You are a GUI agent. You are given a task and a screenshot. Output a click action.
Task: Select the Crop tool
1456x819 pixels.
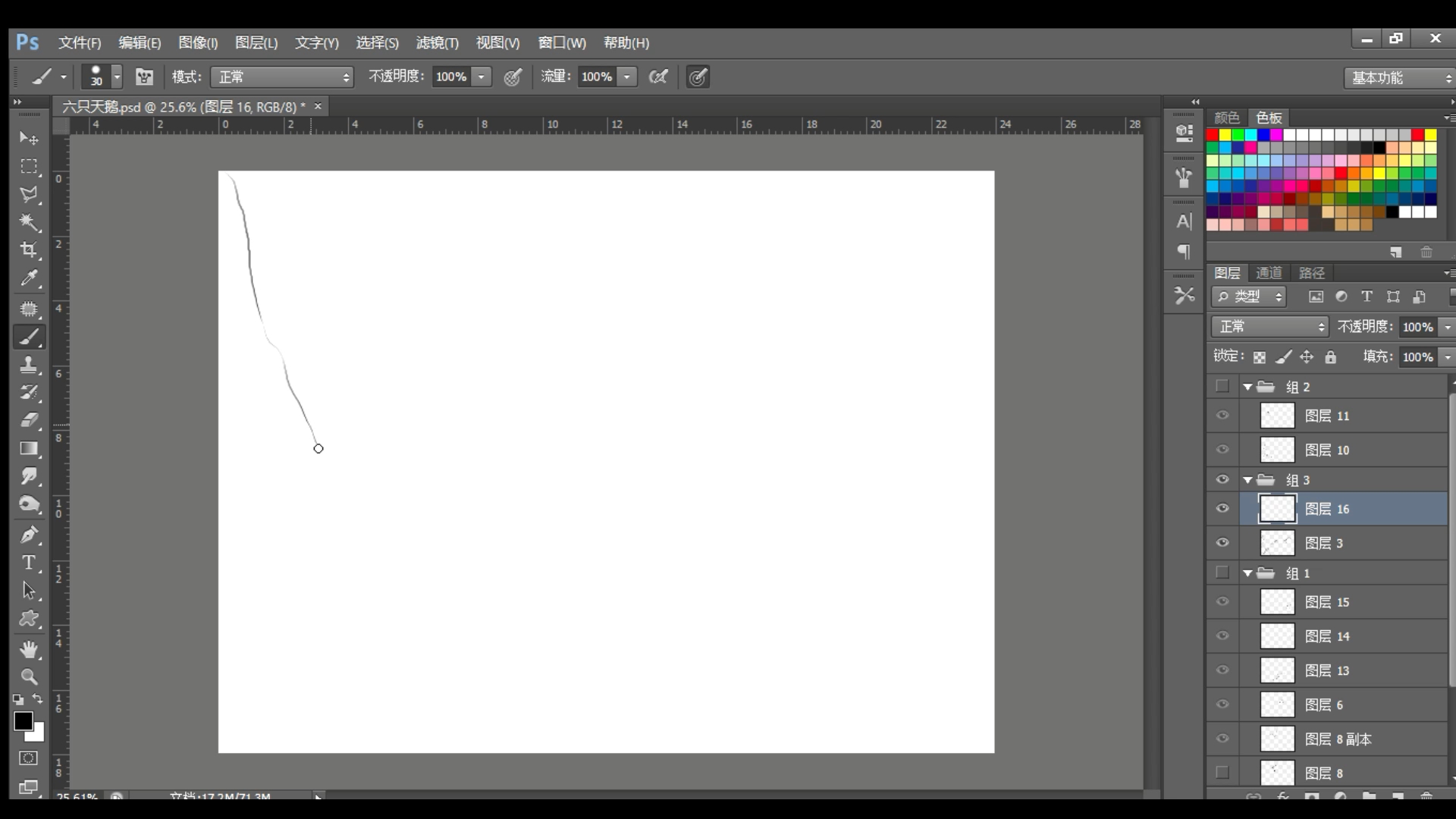[x=29, y=250]
